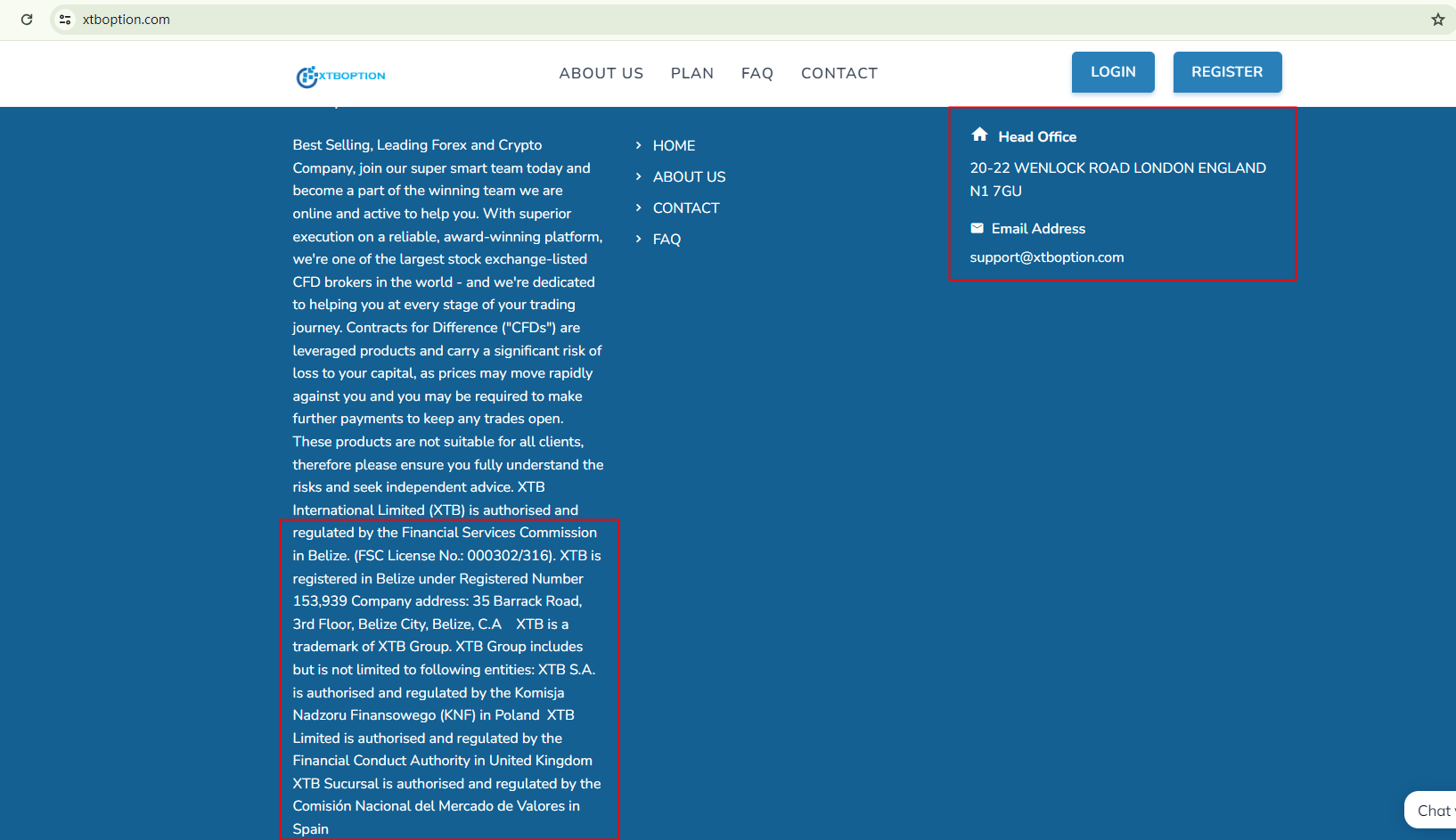This screenshot has width=1456, height=840.
Task: Open FAQ in the top navigation
Action: 757,73
